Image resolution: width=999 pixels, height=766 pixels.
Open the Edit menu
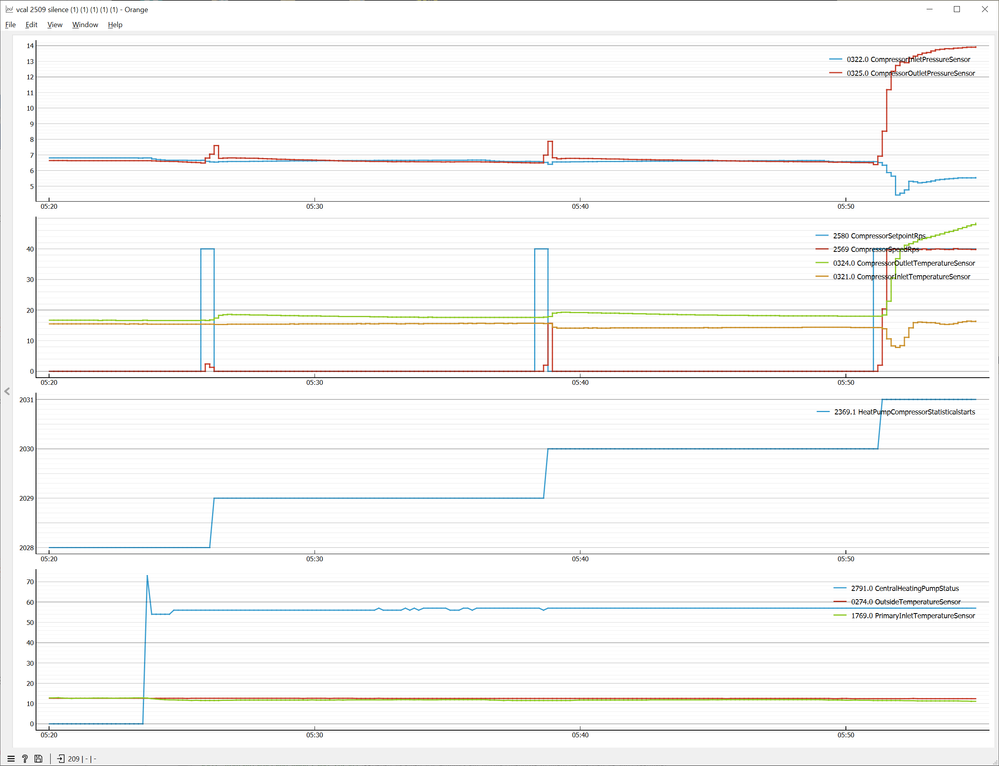point(31,24)
